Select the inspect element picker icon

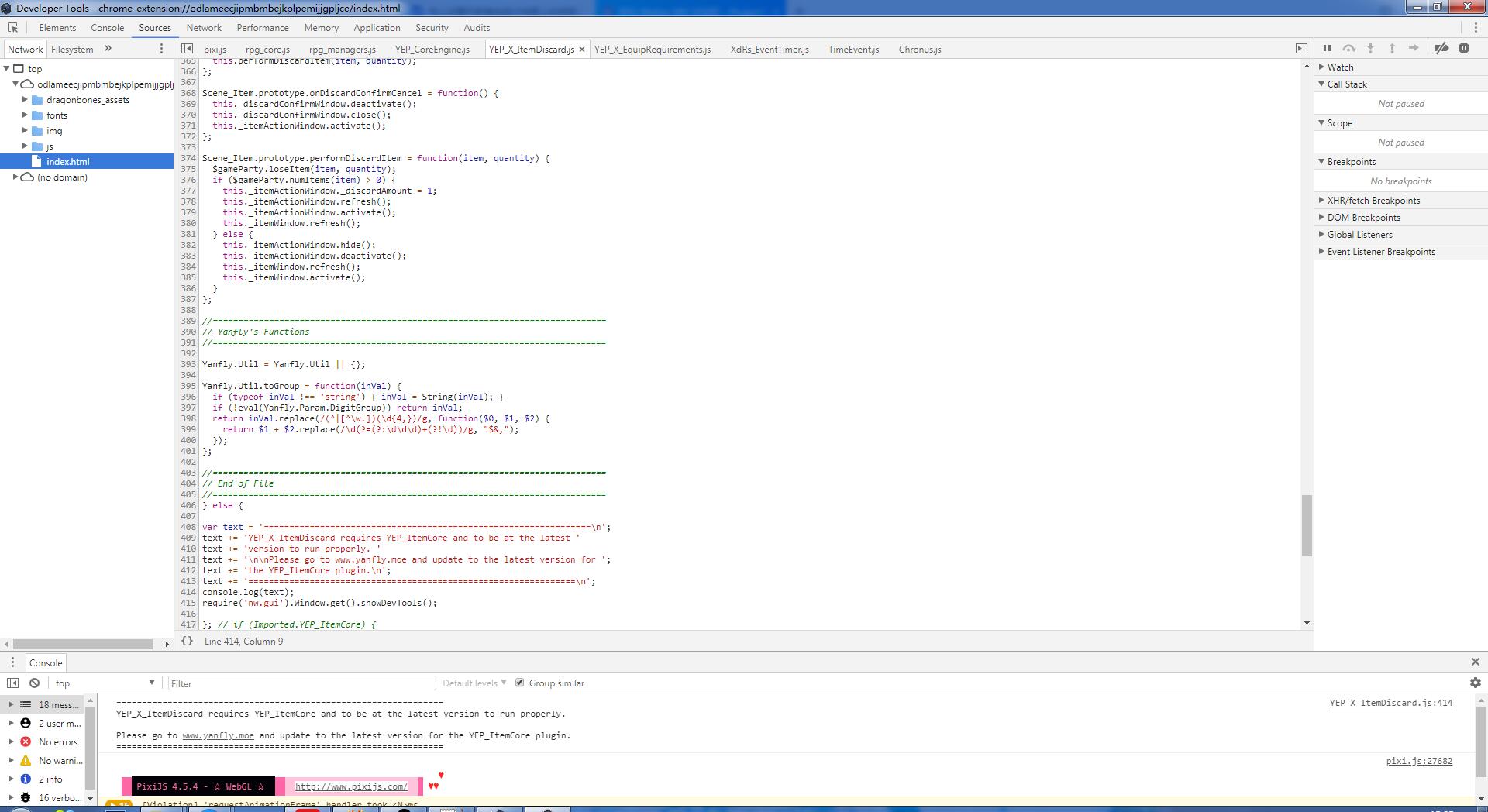[12, 27]
